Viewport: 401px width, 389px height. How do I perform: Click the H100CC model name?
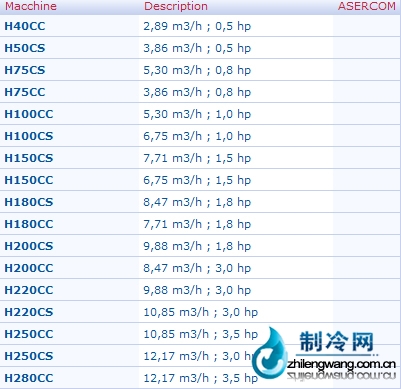pyautogui.click(x=29, y=114)
